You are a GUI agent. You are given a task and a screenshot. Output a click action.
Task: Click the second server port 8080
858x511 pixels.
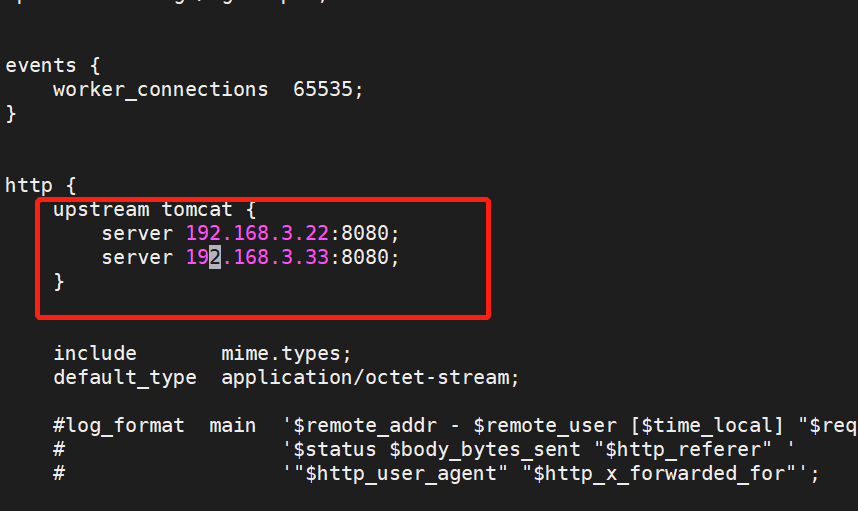pyautogui.click(x=364, y=257)
